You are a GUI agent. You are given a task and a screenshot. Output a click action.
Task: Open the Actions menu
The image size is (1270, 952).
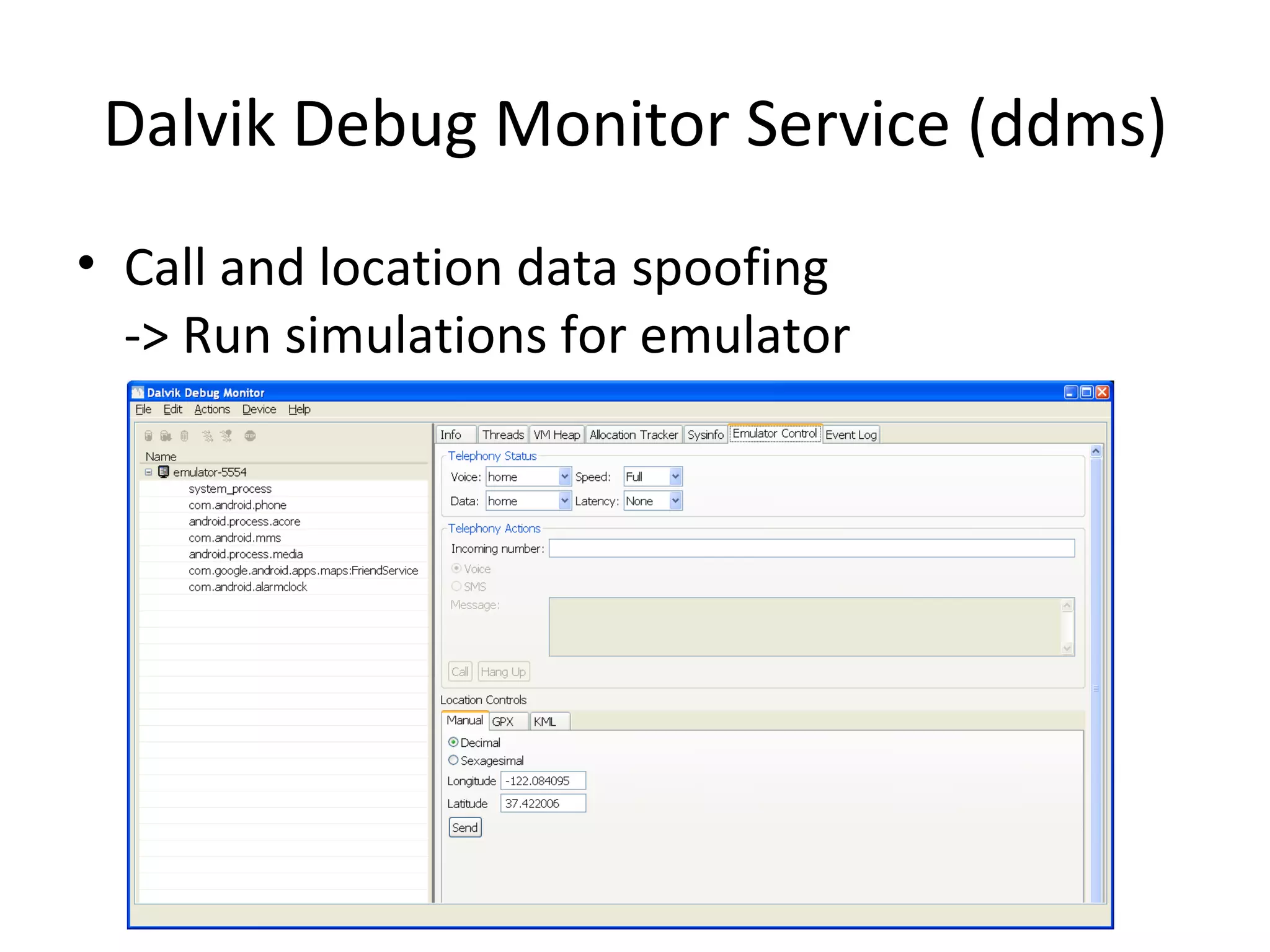click(212, 409)
